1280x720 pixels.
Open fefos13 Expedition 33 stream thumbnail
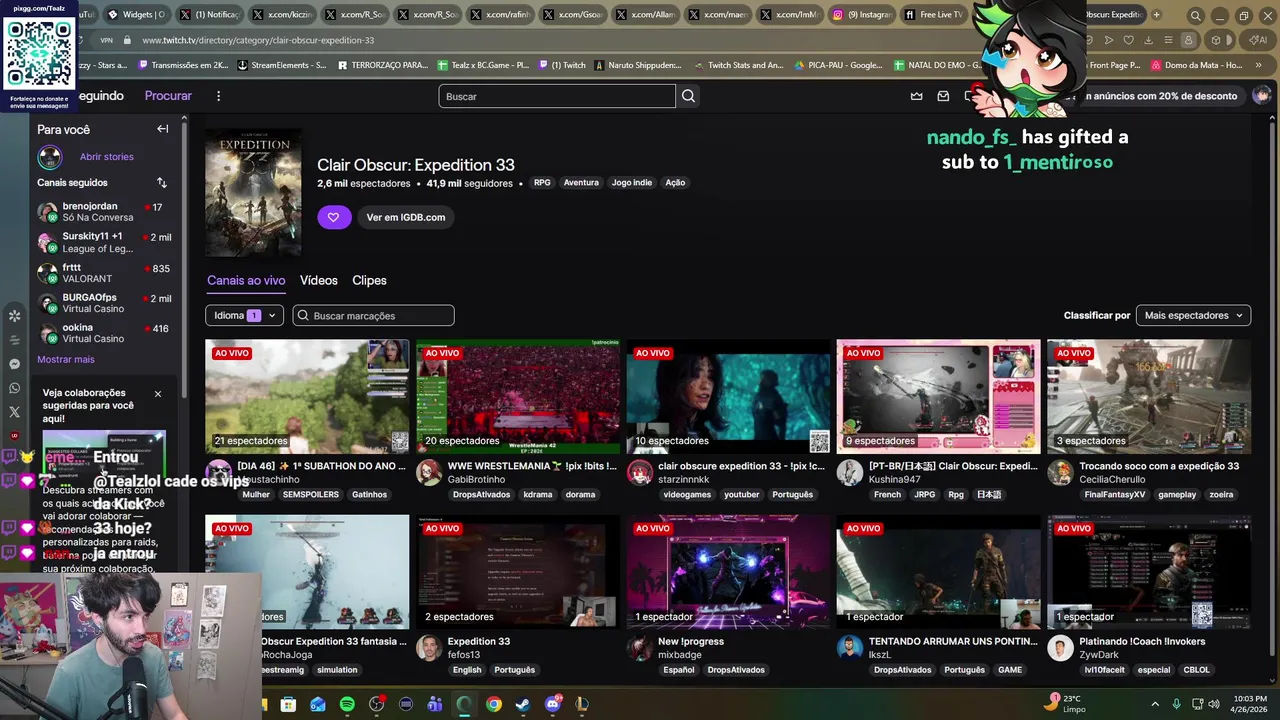click(x=518, y=572)
